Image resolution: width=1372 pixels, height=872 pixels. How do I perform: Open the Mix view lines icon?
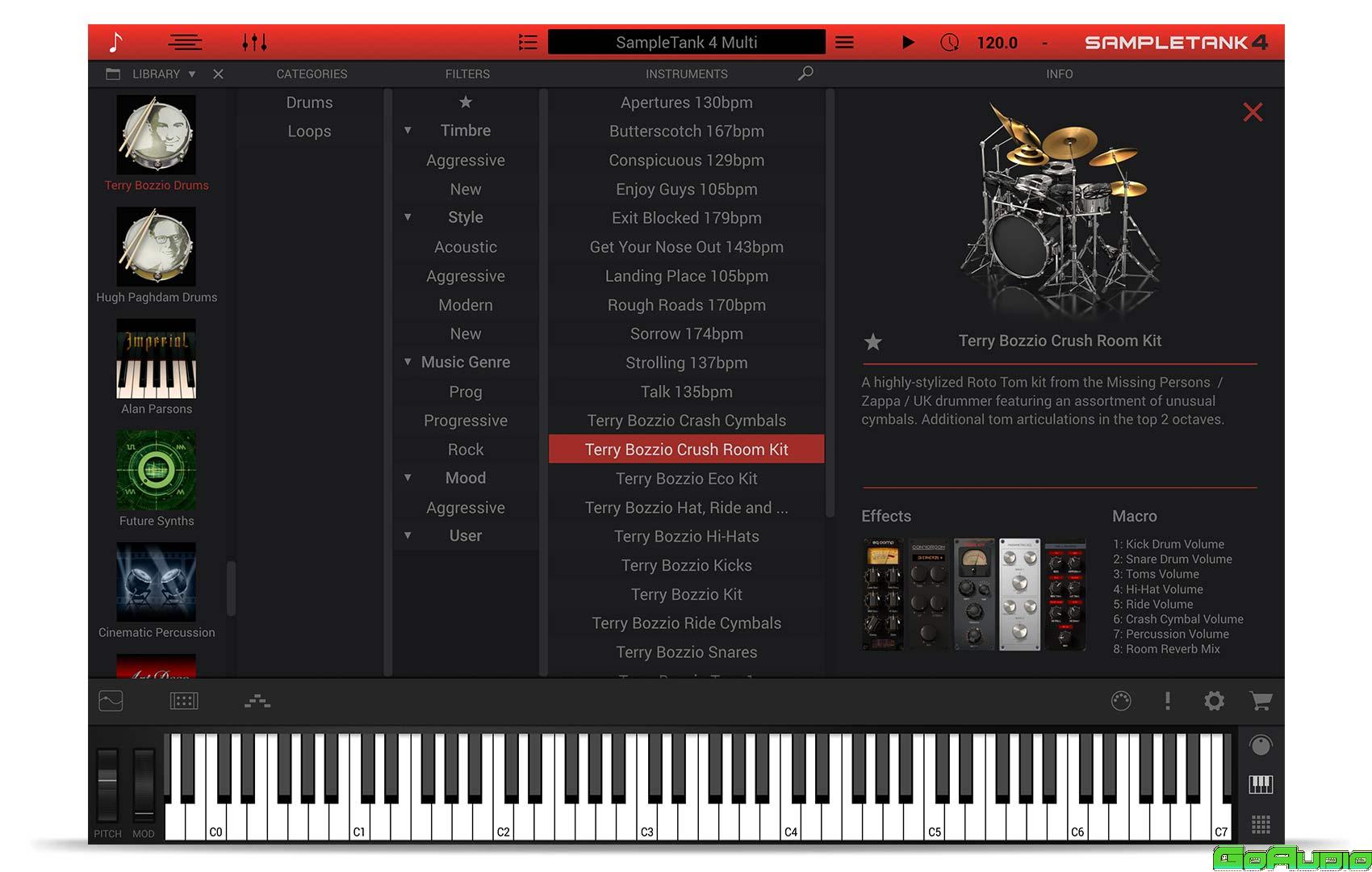[185, 42]
